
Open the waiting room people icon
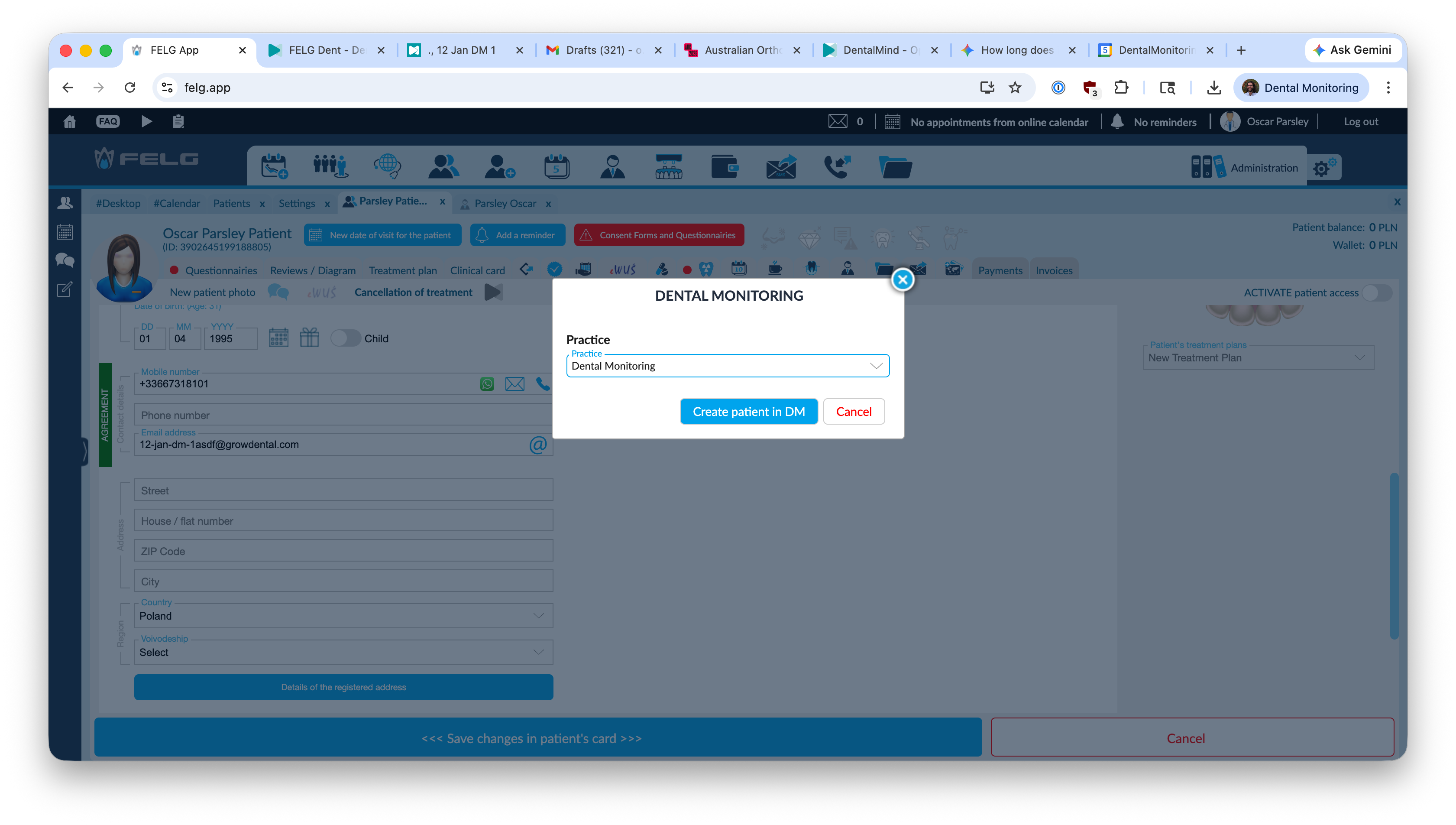(330, 166)
